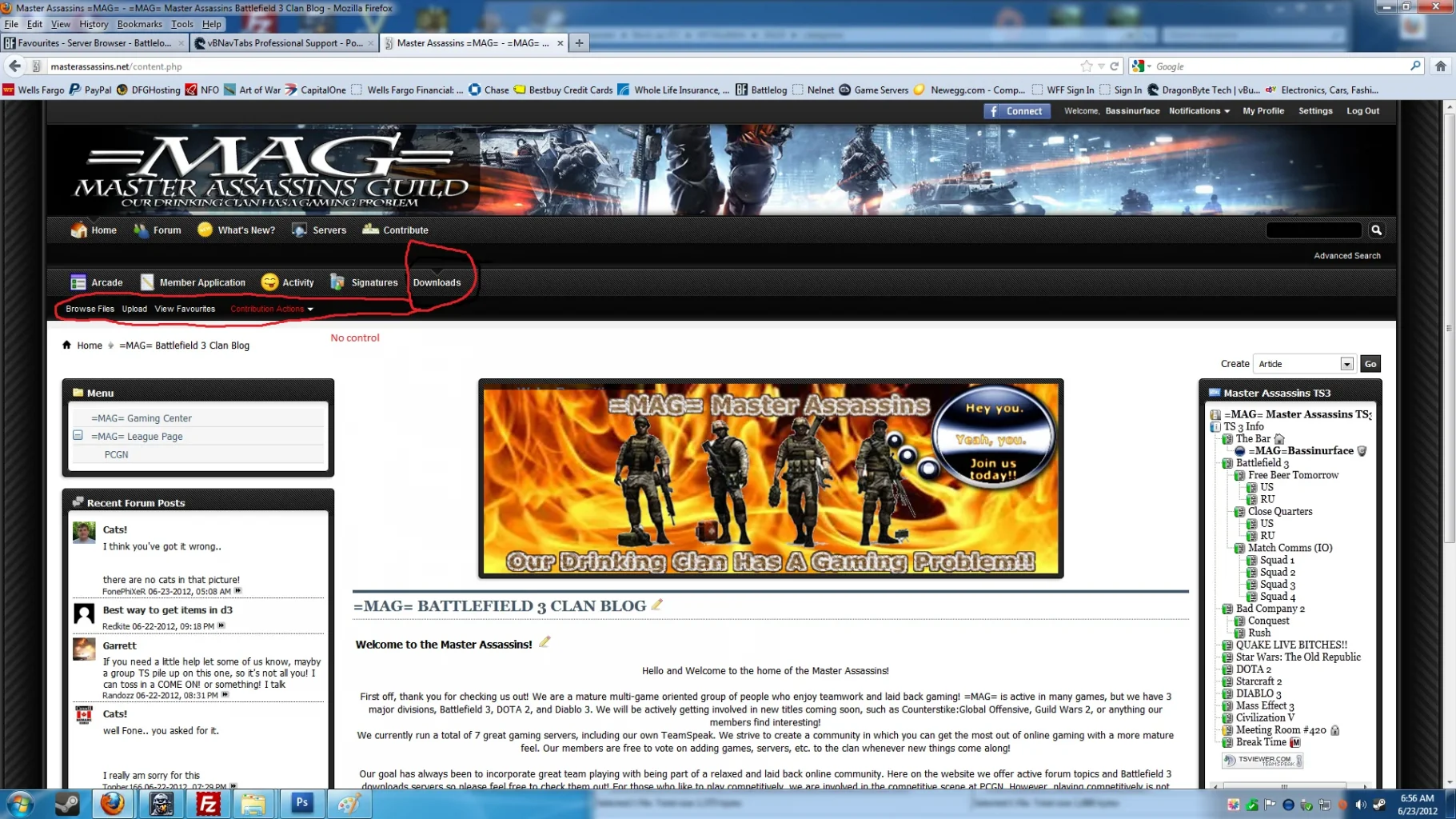Click the site search magnifier button
Viewport: 1456px width, 819px height.
(x=1376, y=230)
